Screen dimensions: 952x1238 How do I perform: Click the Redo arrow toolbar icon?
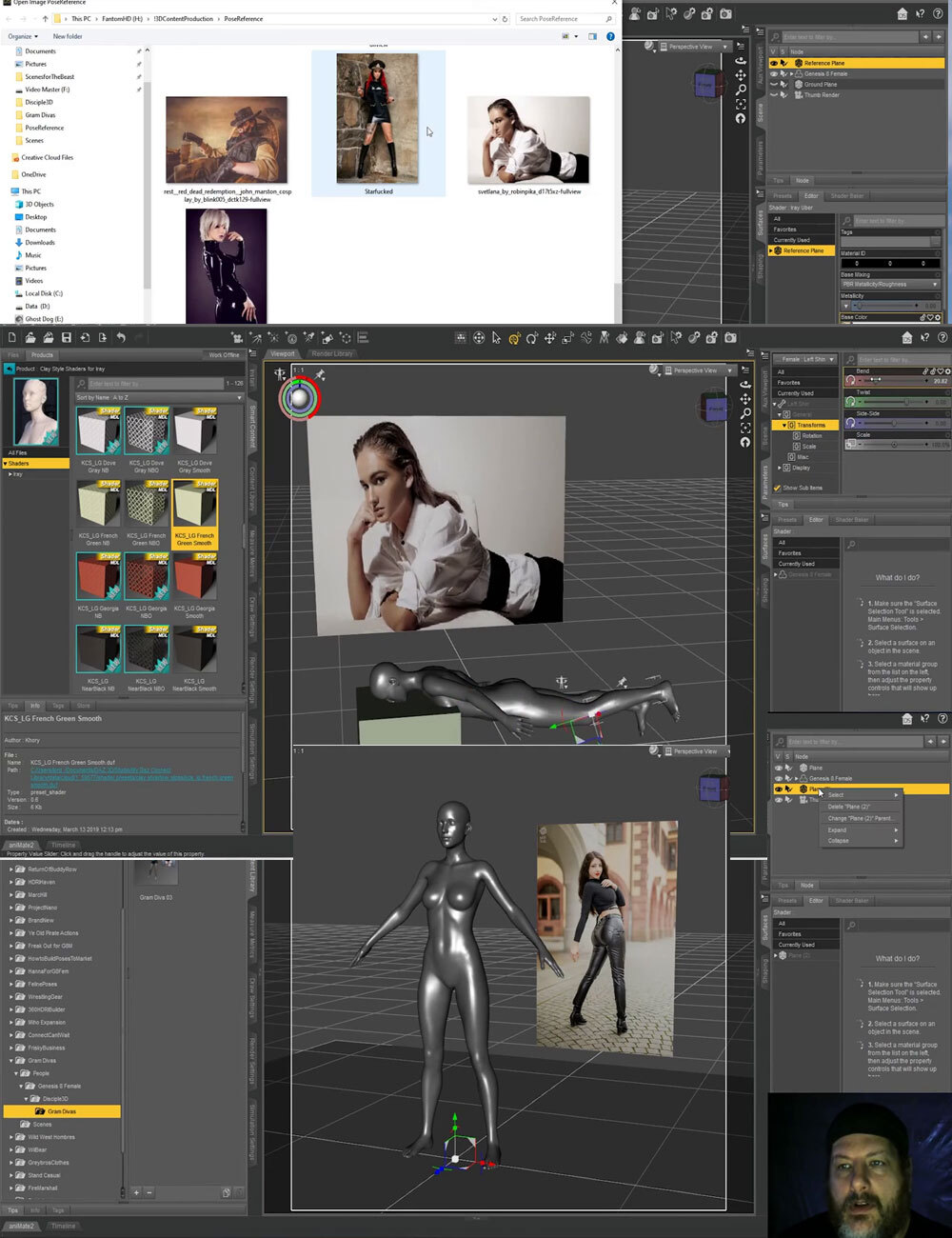click(x=139, y=337)
